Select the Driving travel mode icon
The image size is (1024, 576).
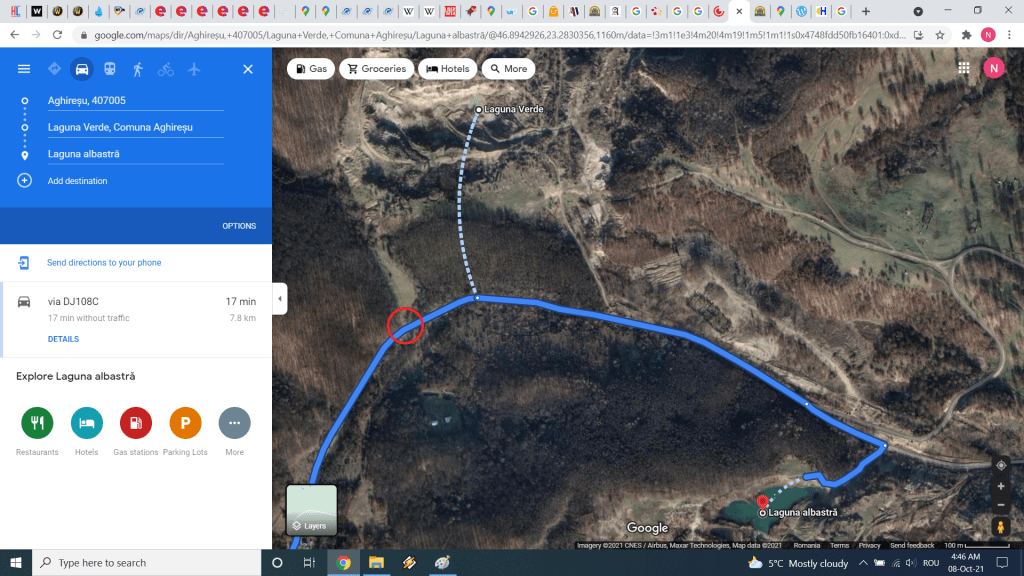pos(82,69)
